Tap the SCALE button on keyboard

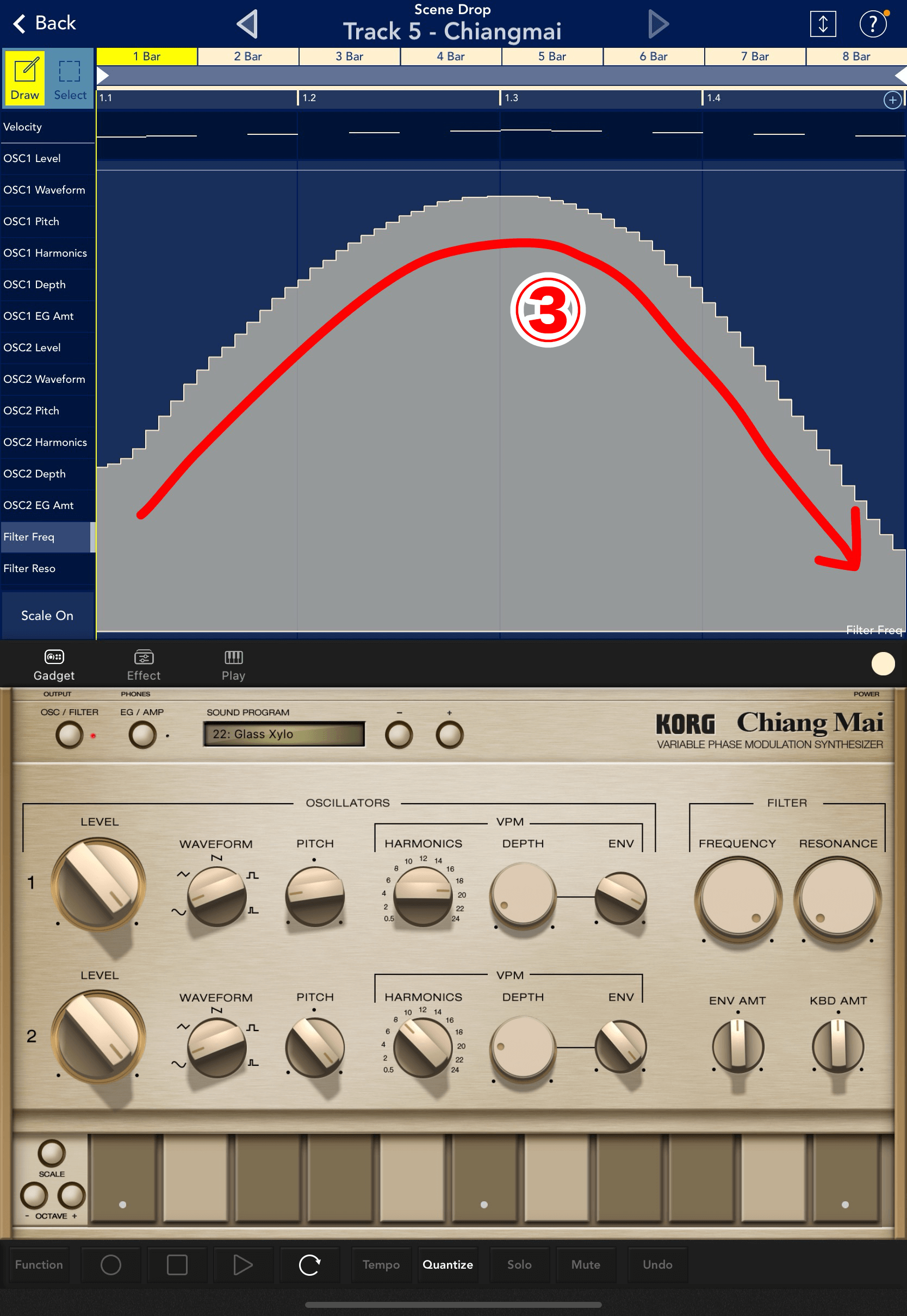click(52, 1153)
